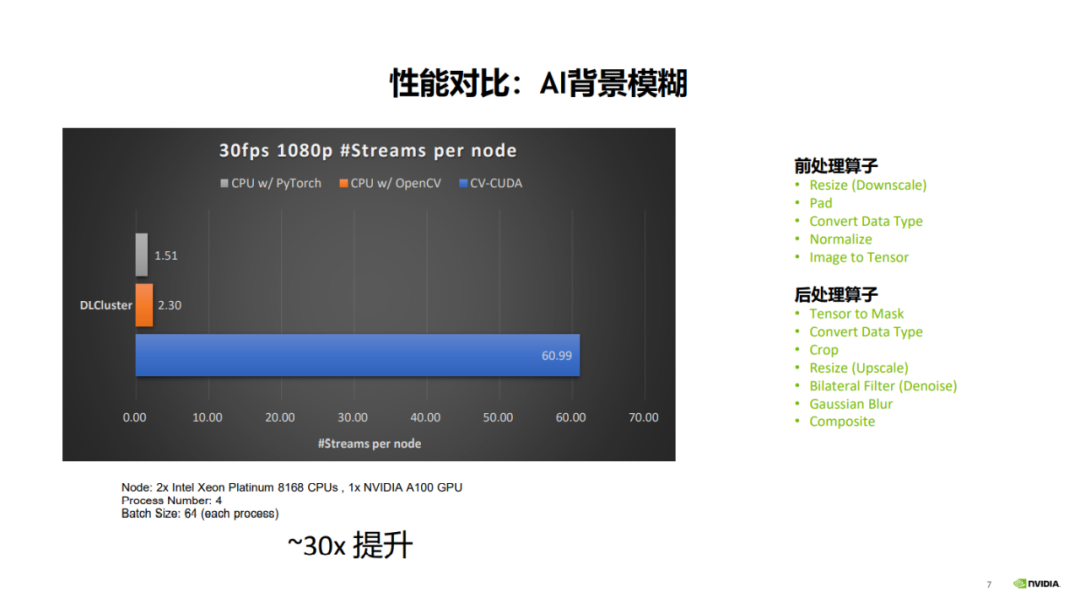Click the NVIDIA logo in the corner
Screen dimensions: 1080x602
[1036, 583]
